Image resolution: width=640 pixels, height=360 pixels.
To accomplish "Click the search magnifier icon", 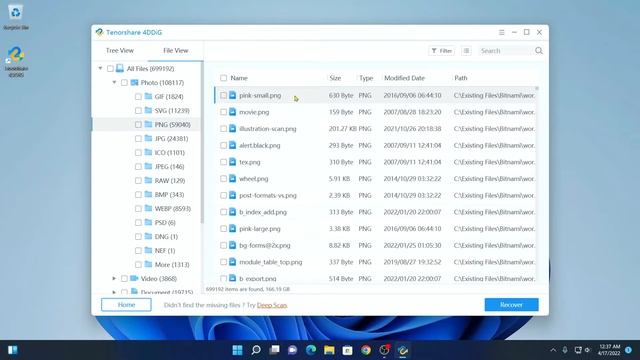I will [539, 51].
